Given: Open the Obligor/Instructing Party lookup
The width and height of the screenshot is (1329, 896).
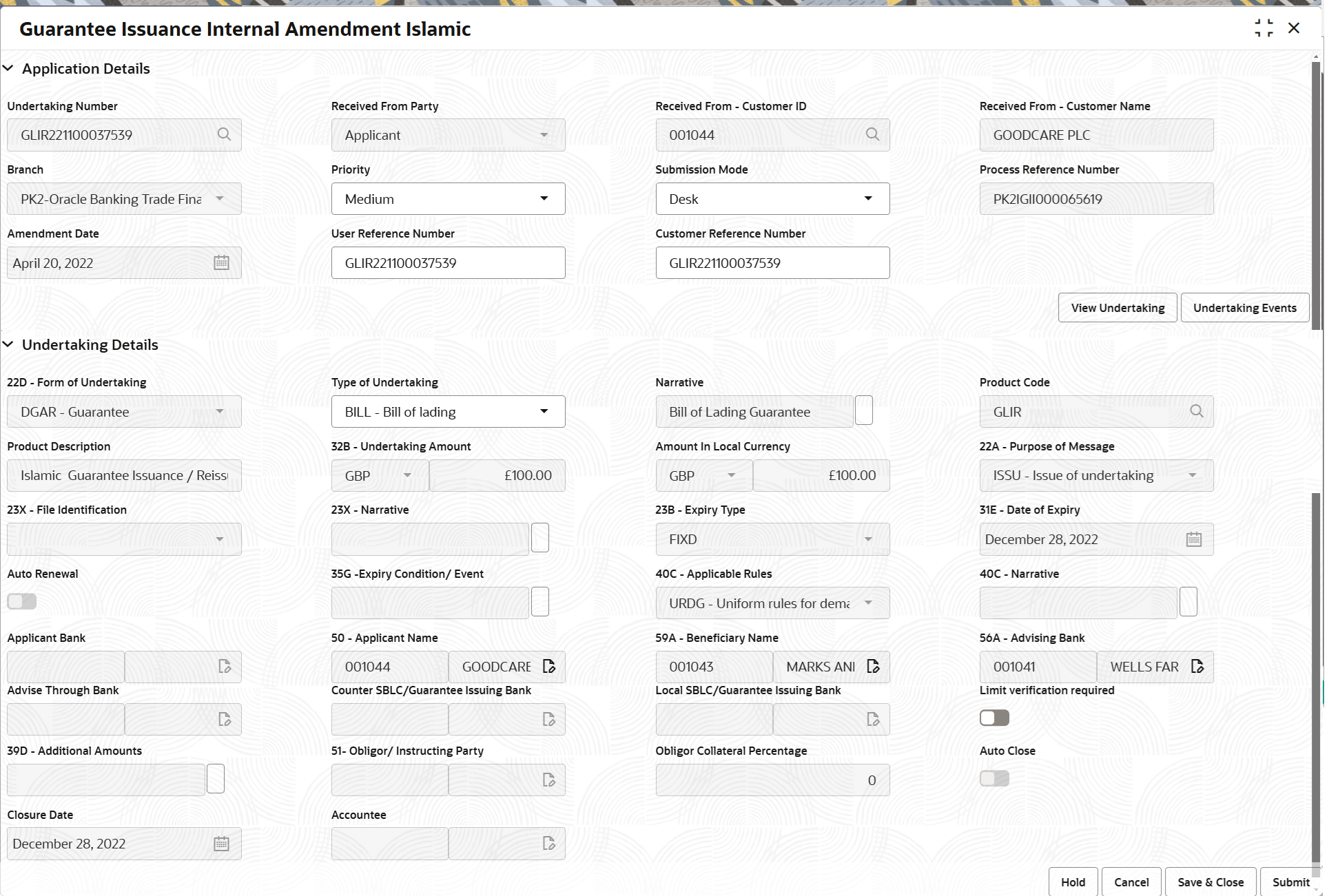Looking at the screenshot, I should [x=549, y=780].
